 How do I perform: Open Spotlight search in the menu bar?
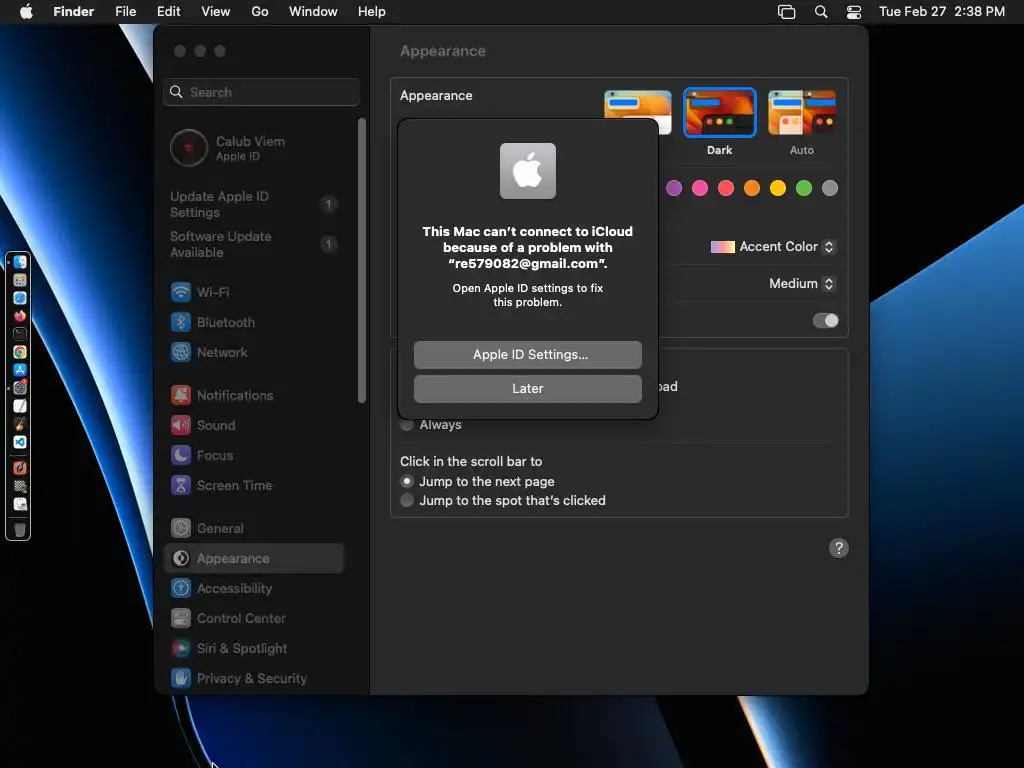(821, 12)
